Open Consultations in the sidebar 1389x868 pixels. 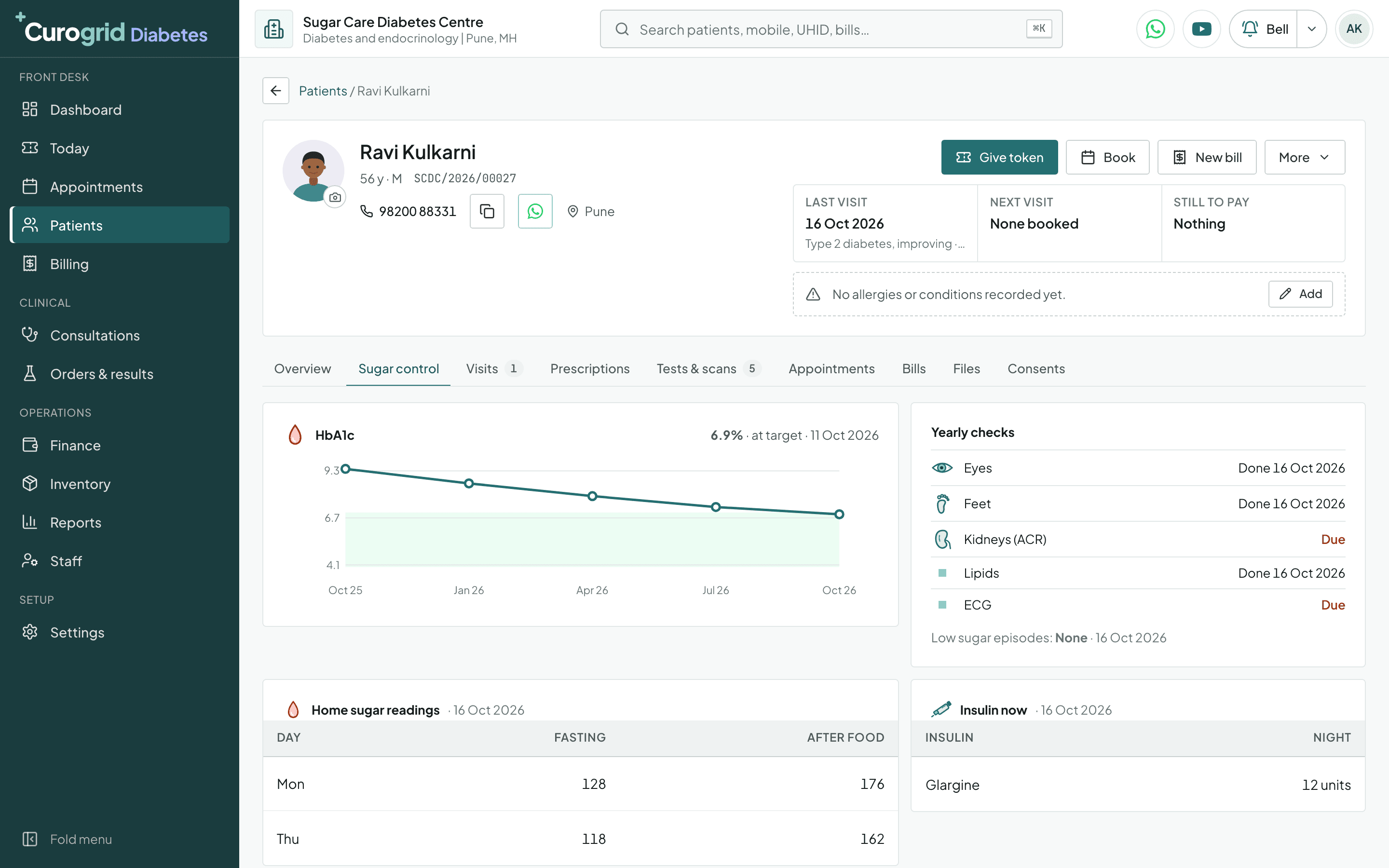coord(120,335)
